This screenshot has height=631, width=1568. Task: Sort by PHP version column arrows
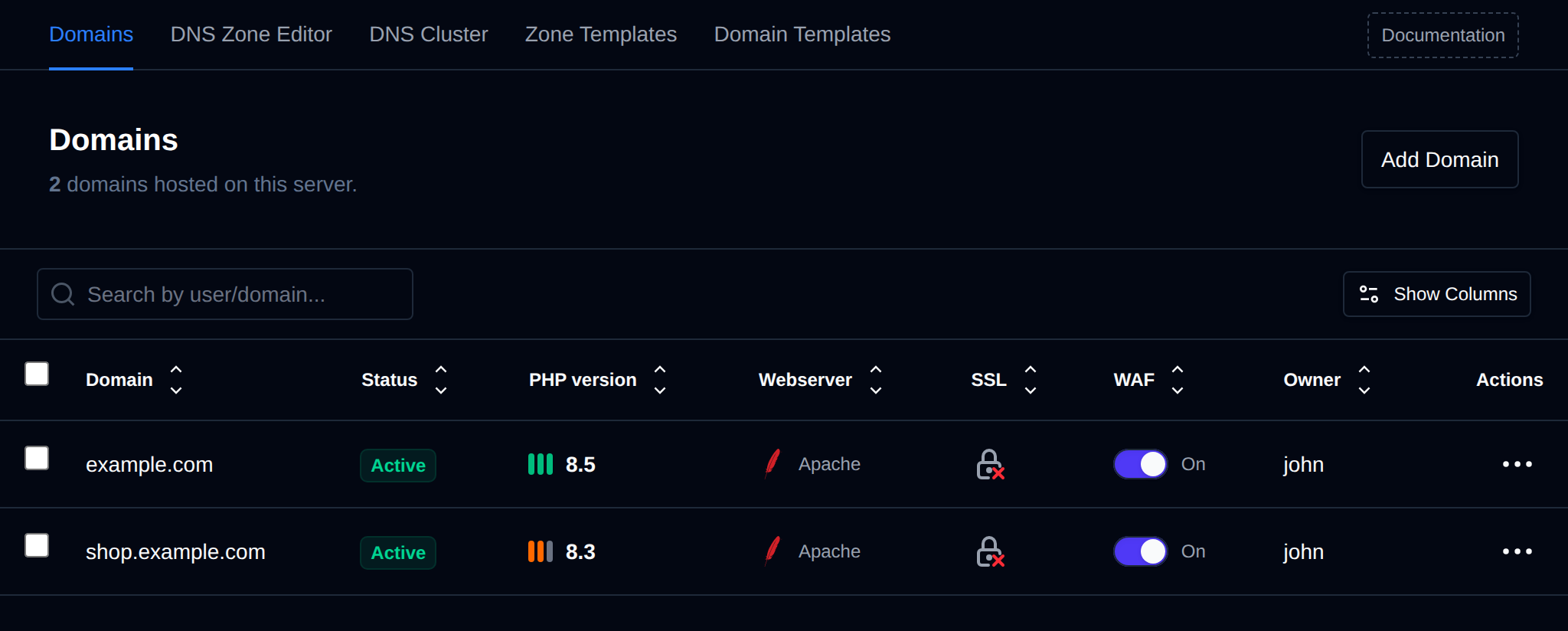click(x=660, y=380)
